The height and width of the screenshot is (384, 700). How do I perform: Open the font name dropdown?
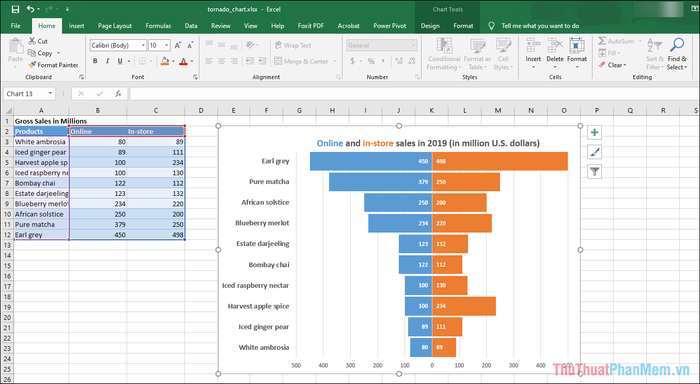143,46
